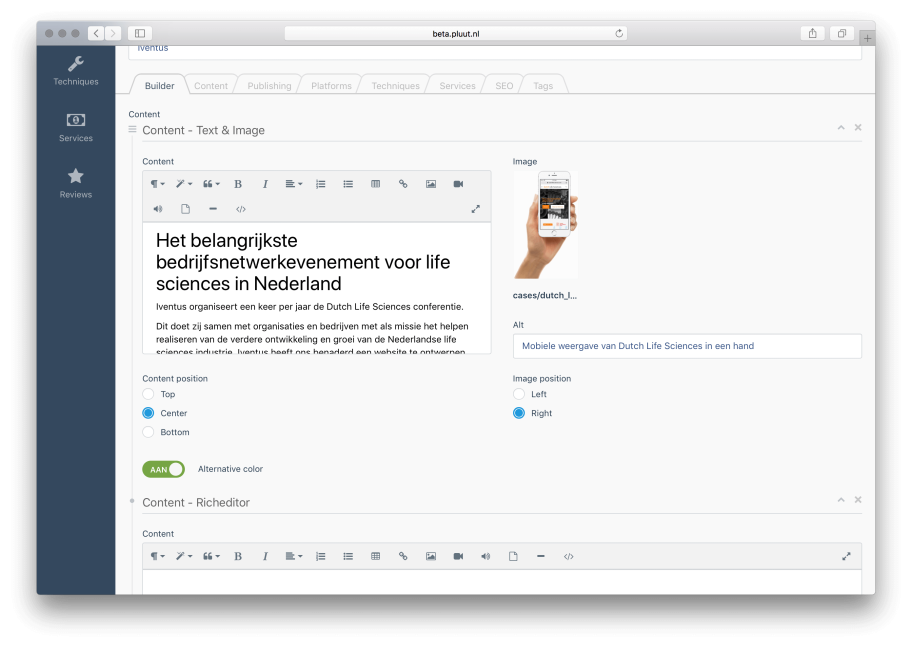This screenshot has height=647, width=912.
Task: Open Reviews in the sidebar
Action: point(76,183)
